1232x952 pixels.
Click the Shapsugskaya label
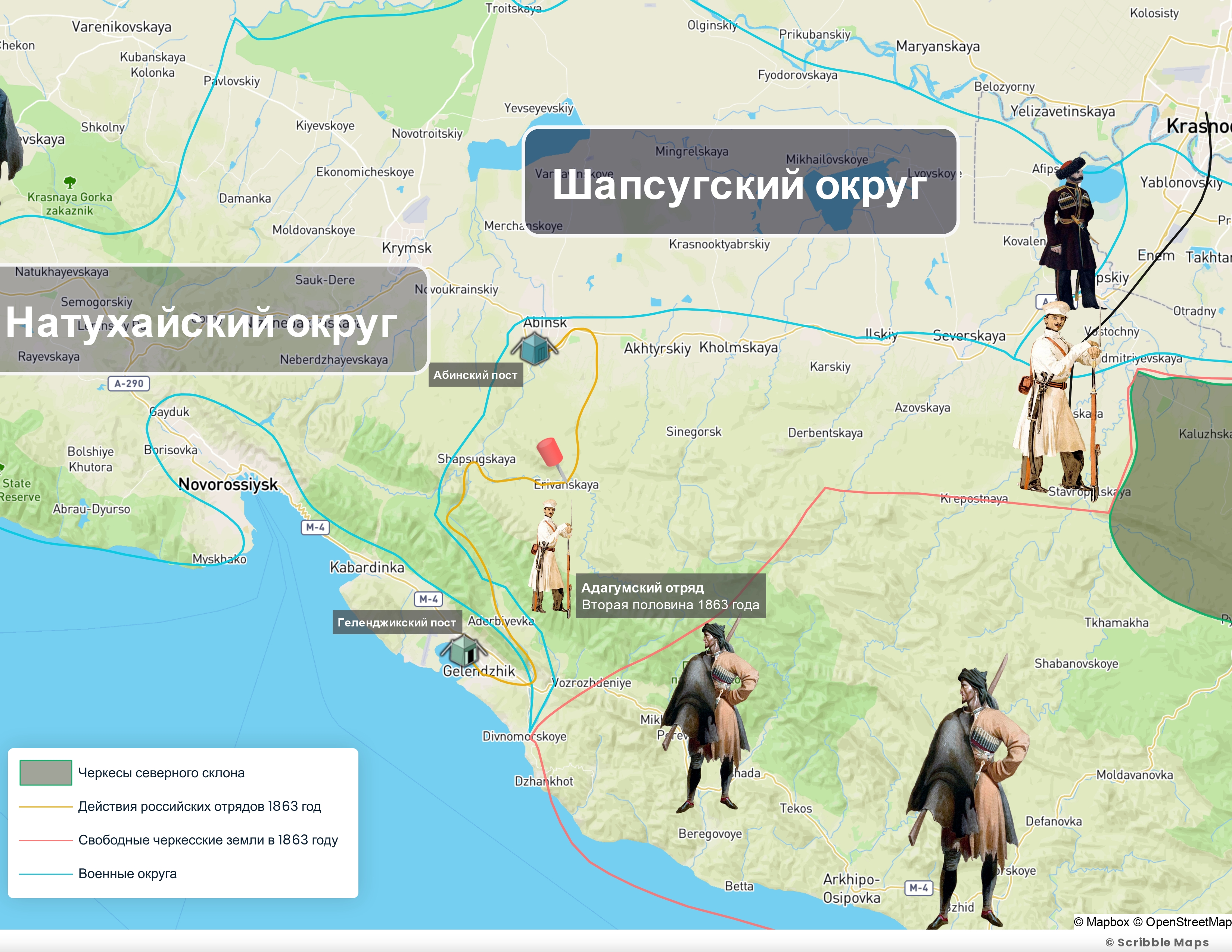coord(477,459)
